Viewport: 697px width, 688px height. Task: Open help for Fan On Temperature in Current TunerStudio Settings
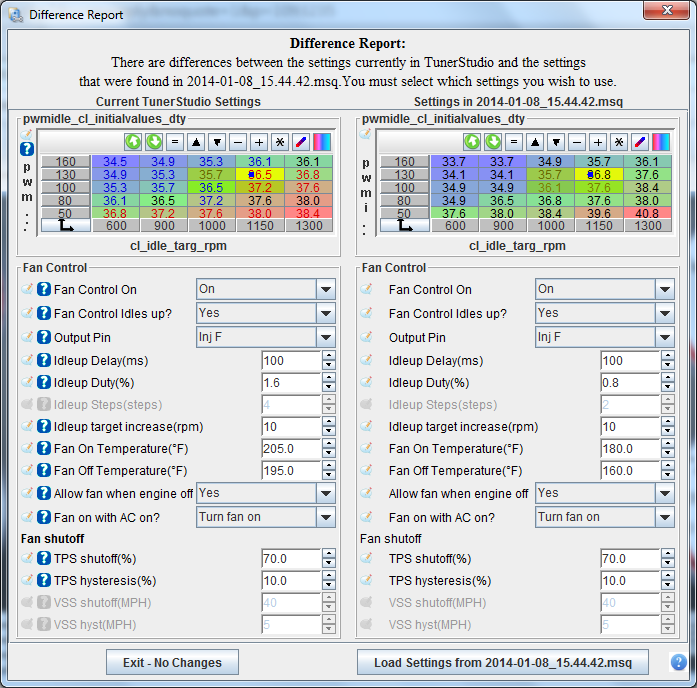click(44, 449)
